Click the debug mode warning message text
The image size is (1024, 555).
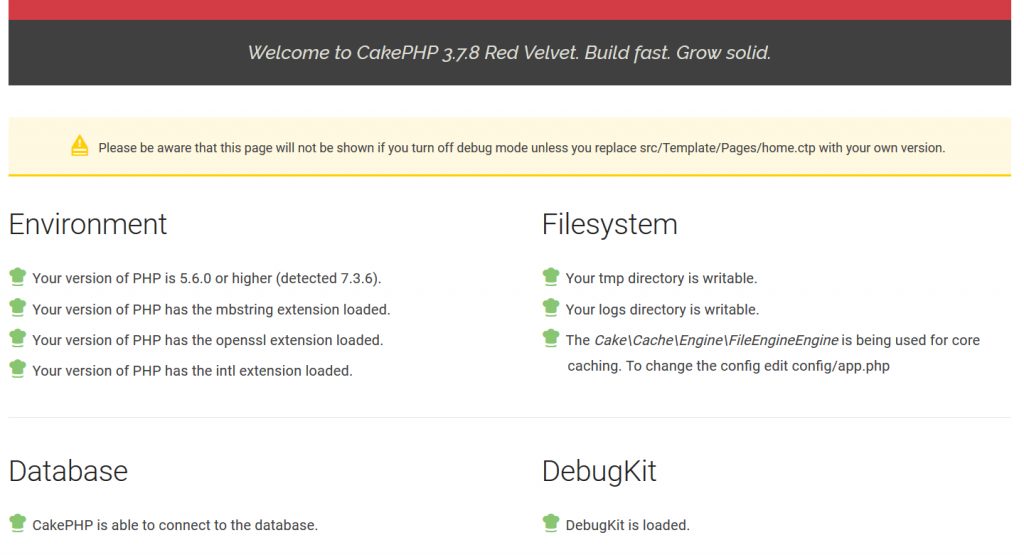(521, 148)
